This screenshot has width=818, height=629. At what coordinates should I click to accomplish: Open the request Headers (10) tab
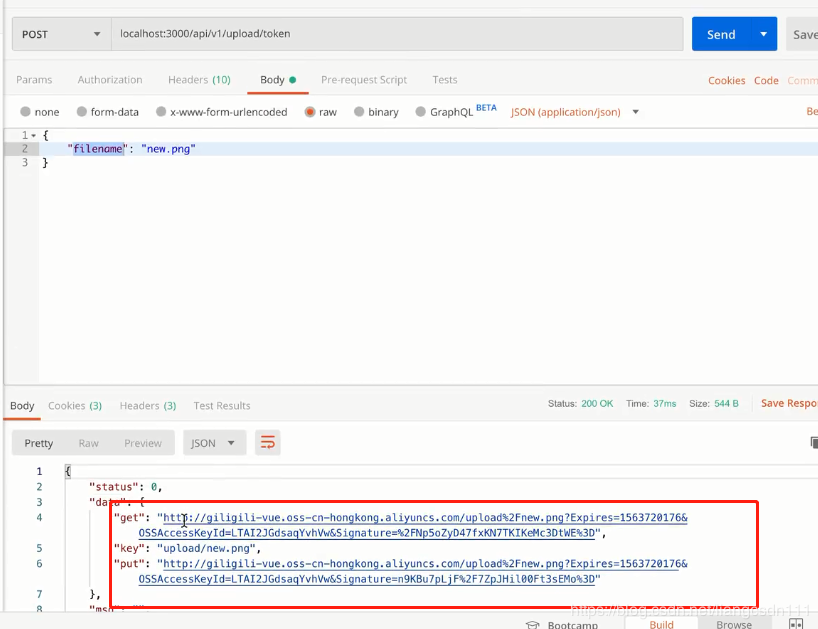(199, 80)
